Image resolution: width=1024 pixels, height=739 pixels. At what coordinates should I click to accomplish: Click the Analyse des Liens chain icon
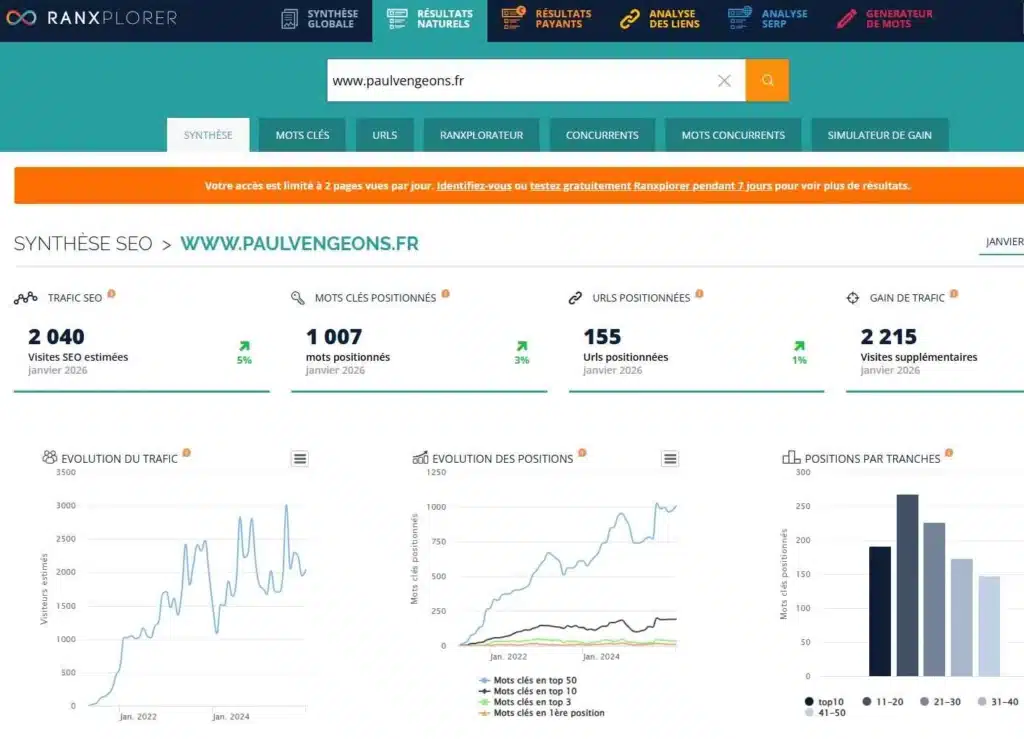pos(632,18)
